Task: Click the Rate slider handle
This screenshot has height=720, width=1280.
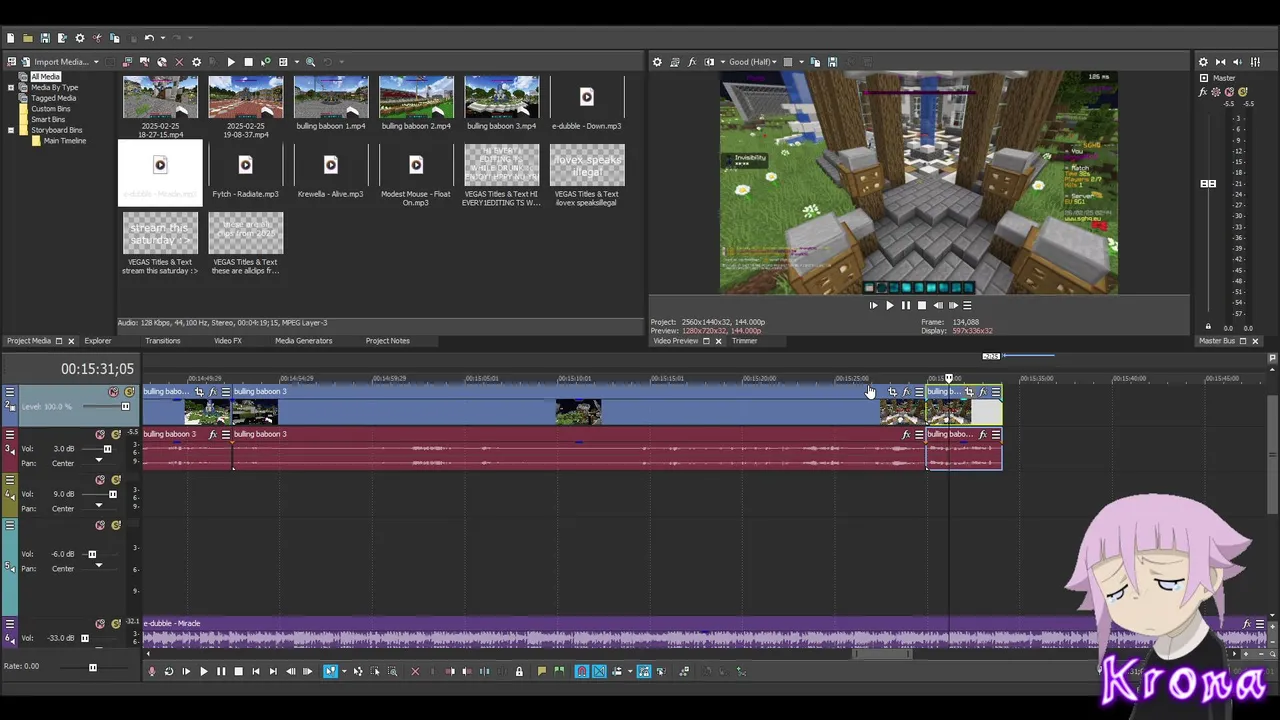Action: pyautogui.click(x=93, y=667)
